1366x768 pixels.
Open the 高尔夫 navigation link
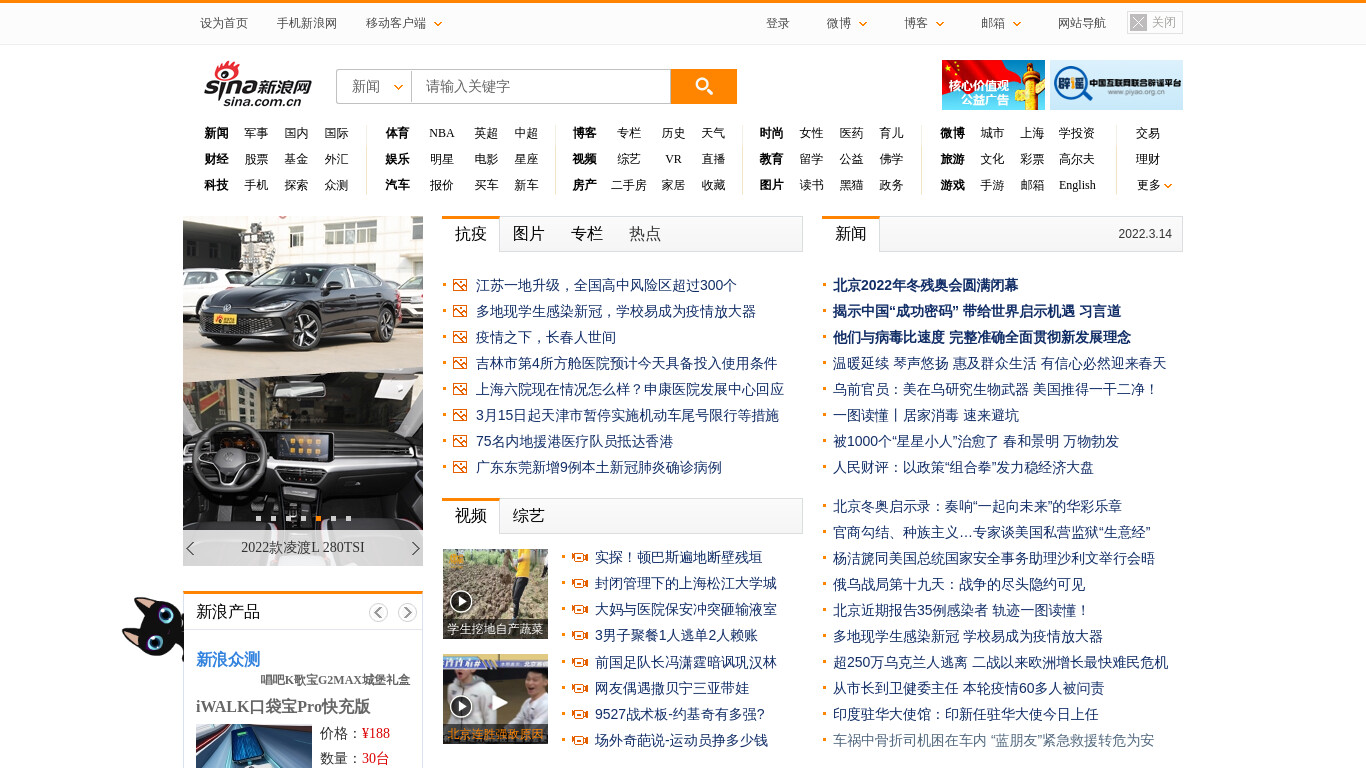coord(1077,159)
